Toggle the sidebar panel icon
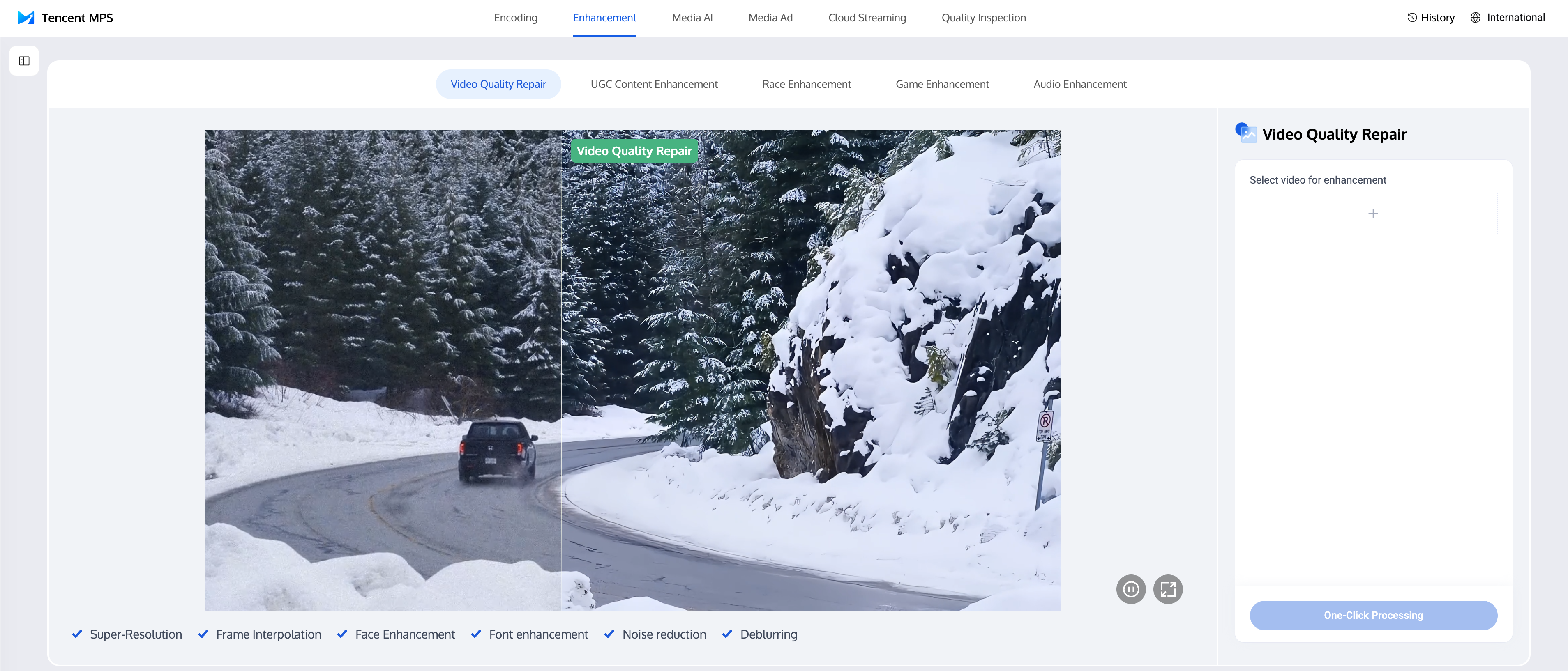This screenshot has height=671, width=1568. point(24,61)
